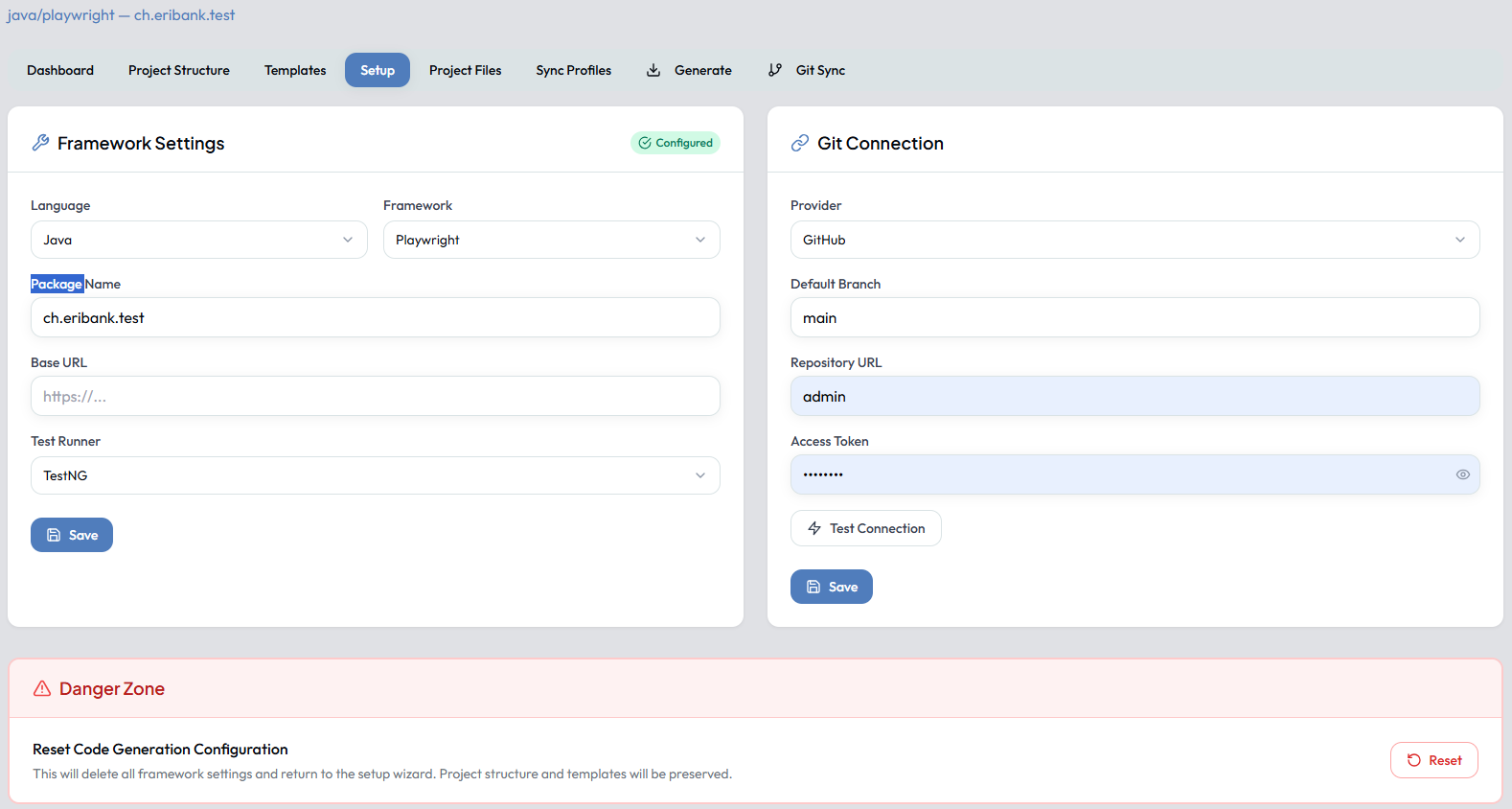Screen dimensions: 1512x809
Task: Click the Default Branch input field
Action: 1135,317
